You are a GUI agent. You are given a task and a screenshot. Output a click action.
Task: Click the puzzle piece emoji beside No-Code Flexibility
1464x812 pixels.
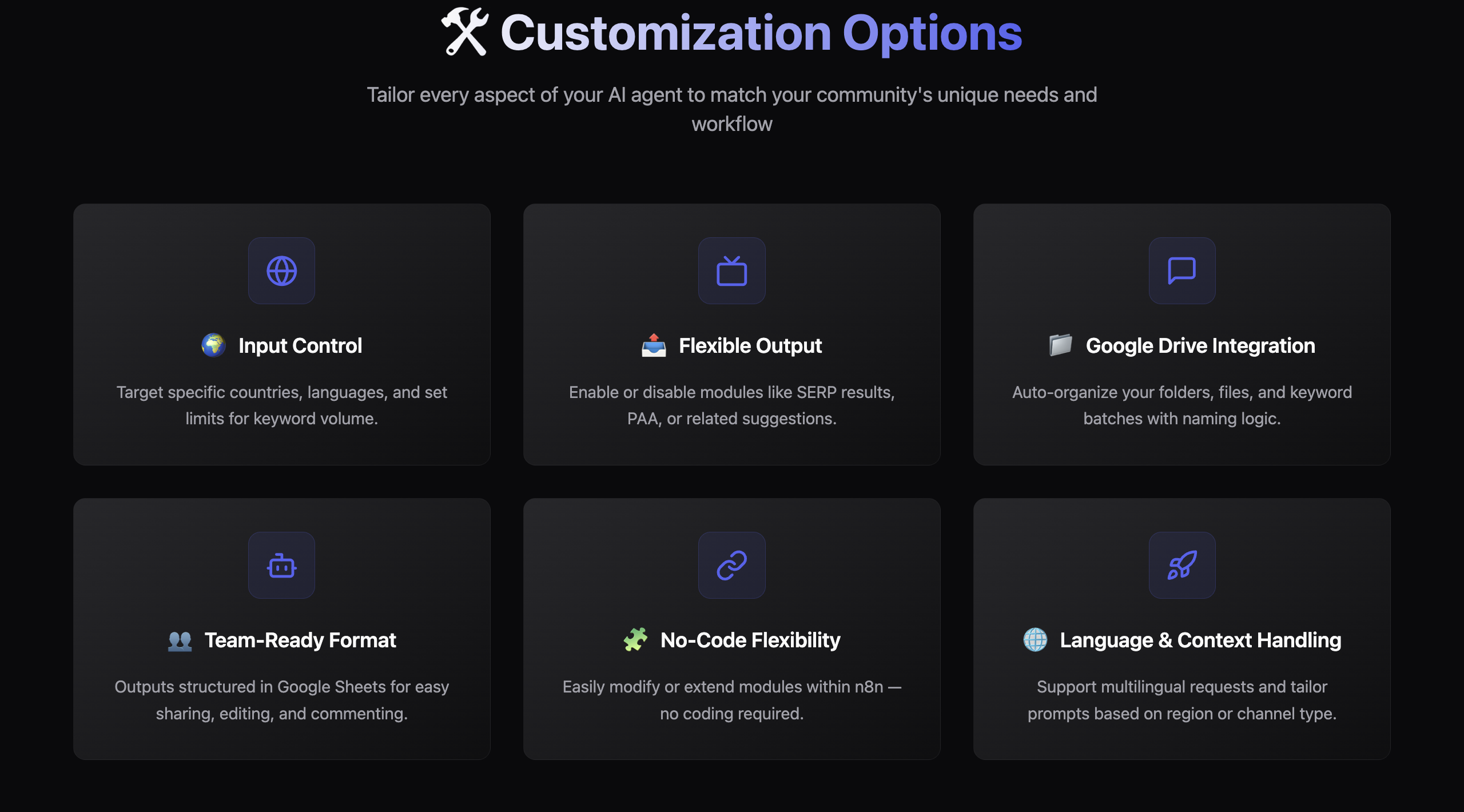click(x=635, y=640)
